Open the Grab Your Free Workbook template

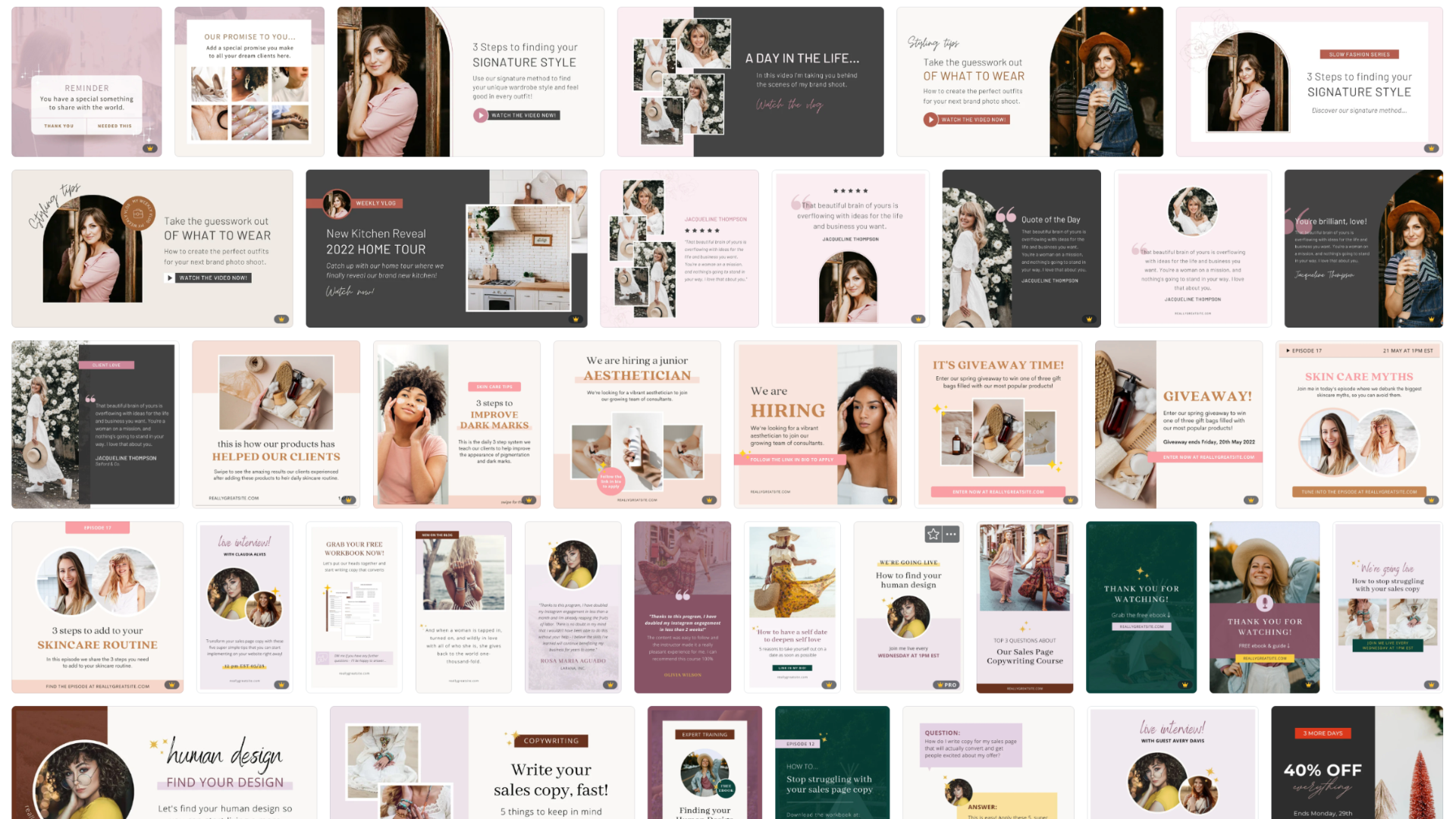click(354, 607)
